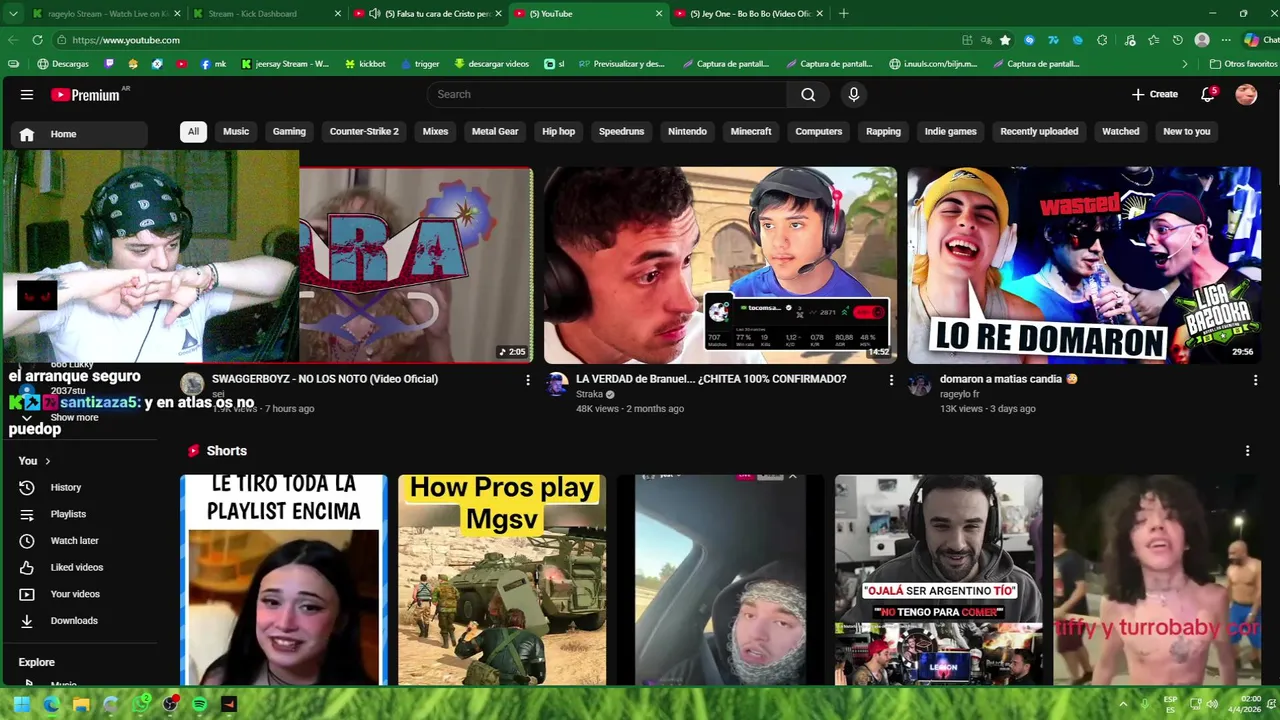Open the account avatar menu
Screen dimensions: 1280x720
[x=1246, y=94]
